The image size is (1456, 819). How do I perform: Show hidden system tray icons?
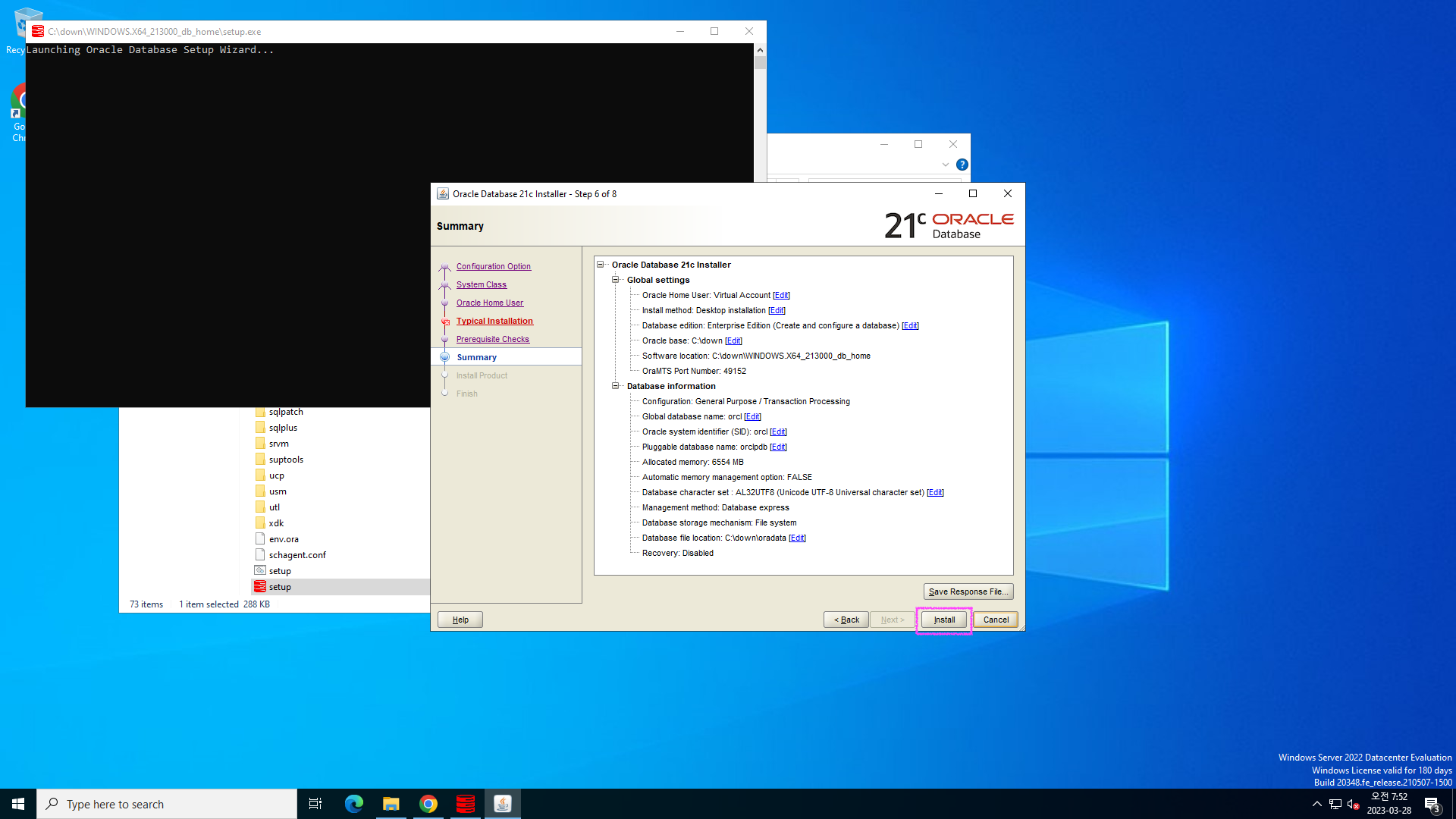coord(1316,804)
